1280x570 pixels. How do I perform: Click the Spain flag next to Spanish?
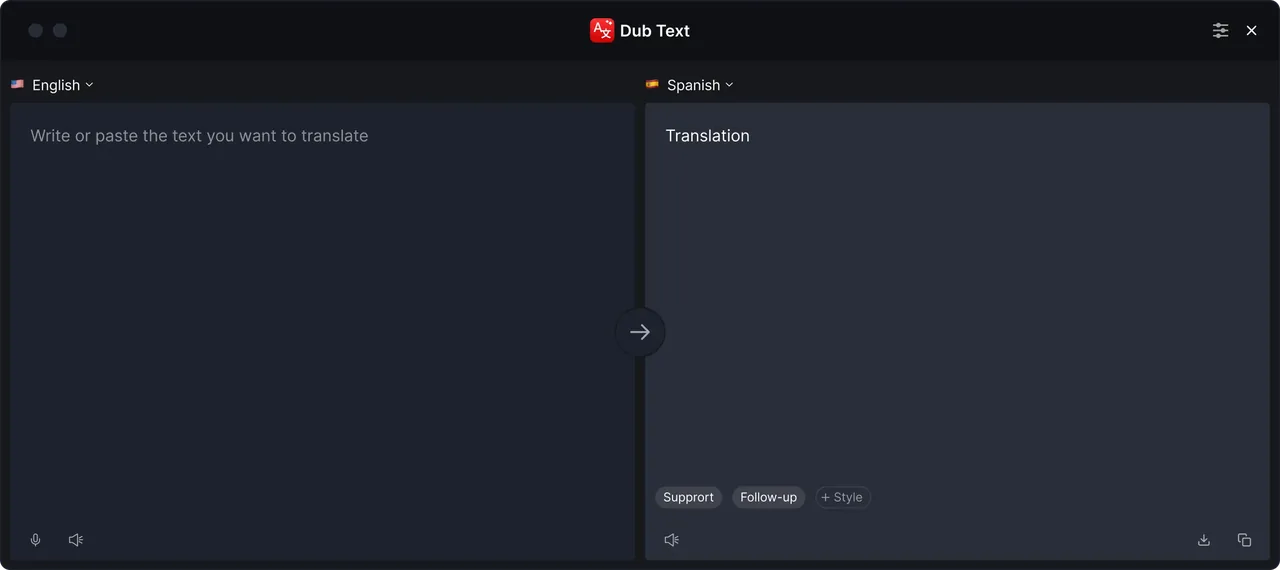652,85
